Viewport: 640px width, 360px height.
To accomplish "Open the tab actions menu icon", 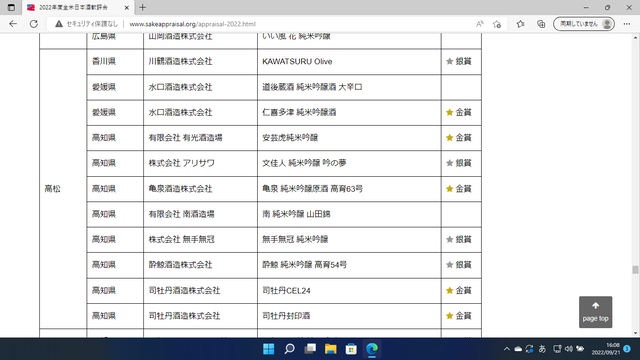I will pos(11,7).
